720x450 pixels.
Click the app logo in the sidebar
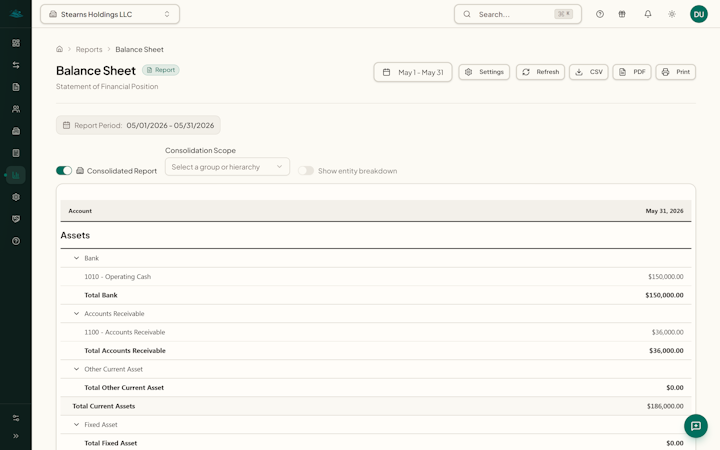click(x=16, y=14)
